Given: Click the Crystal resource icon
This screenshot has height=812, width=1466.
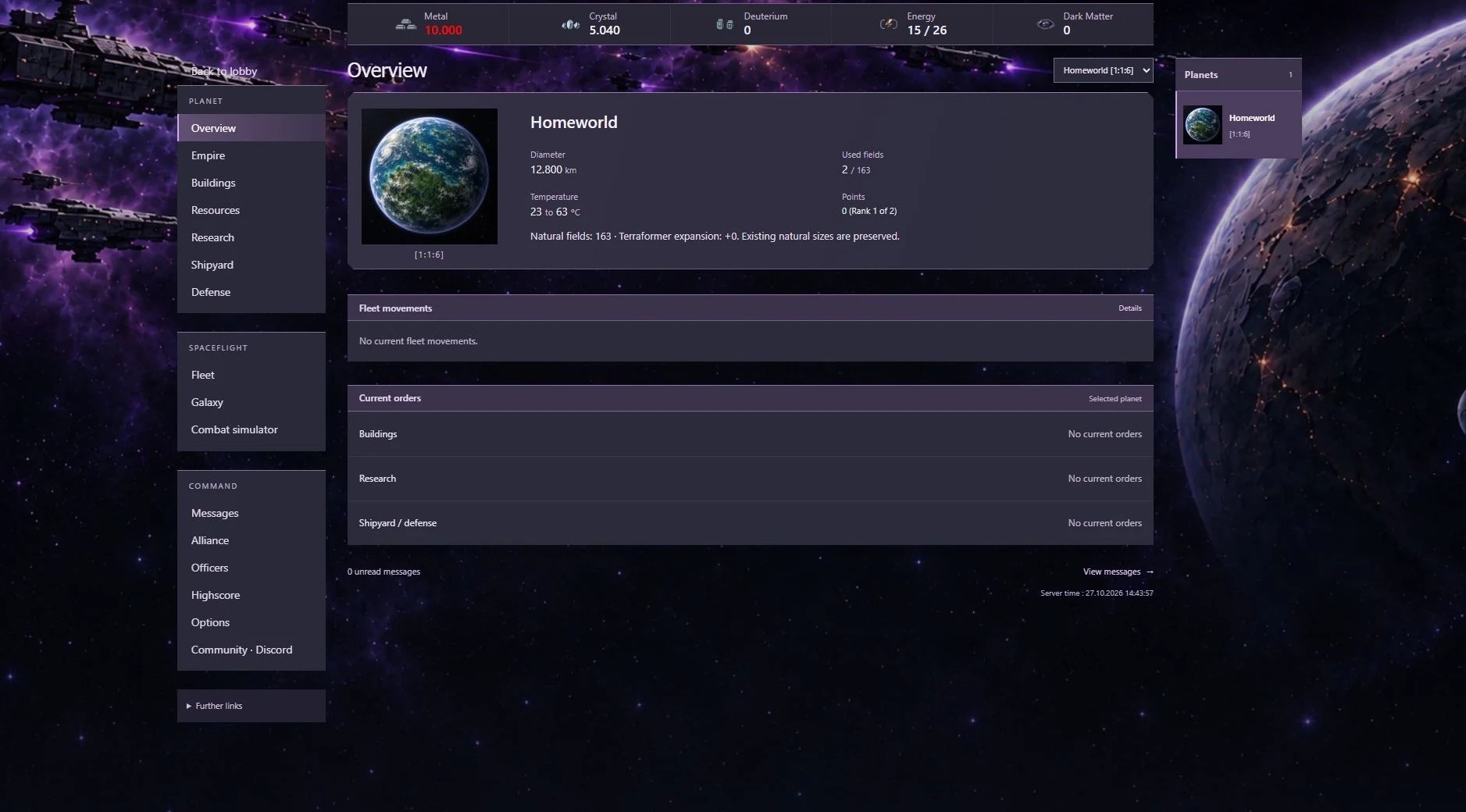Looking at the screenshot, I should [x=571, y=24].
